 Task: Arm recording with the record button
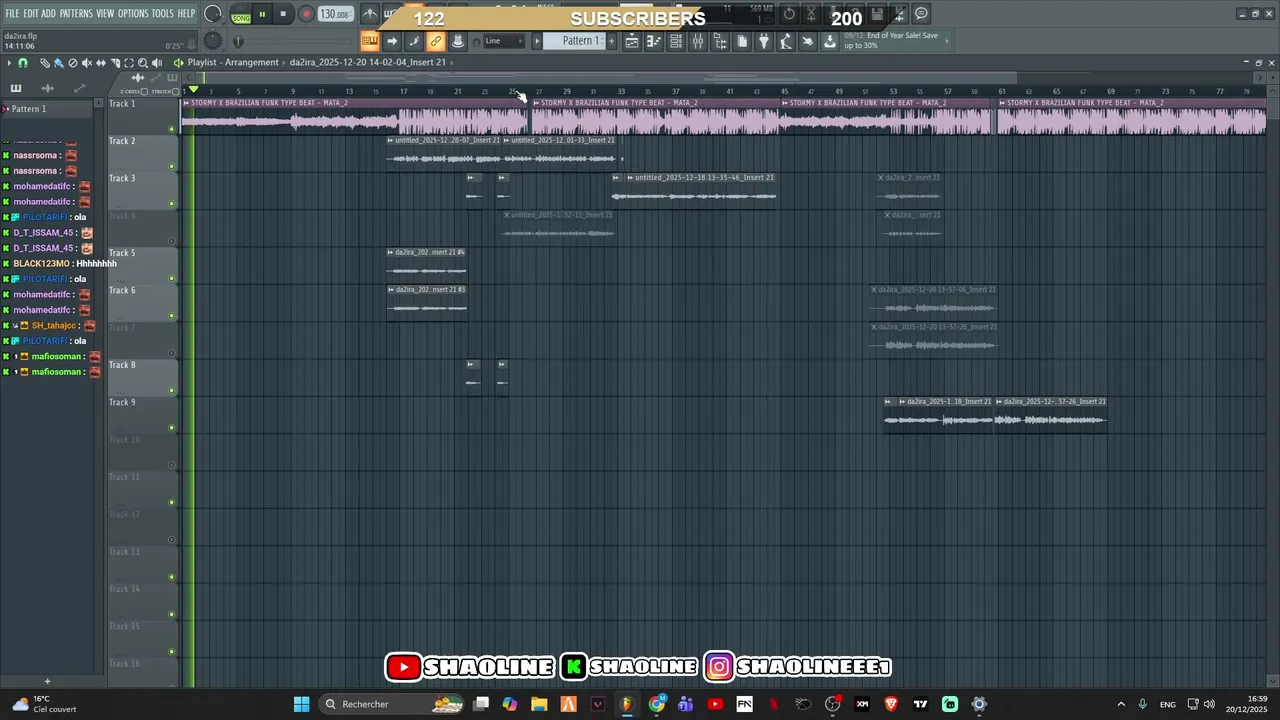(x=307, y=14)
